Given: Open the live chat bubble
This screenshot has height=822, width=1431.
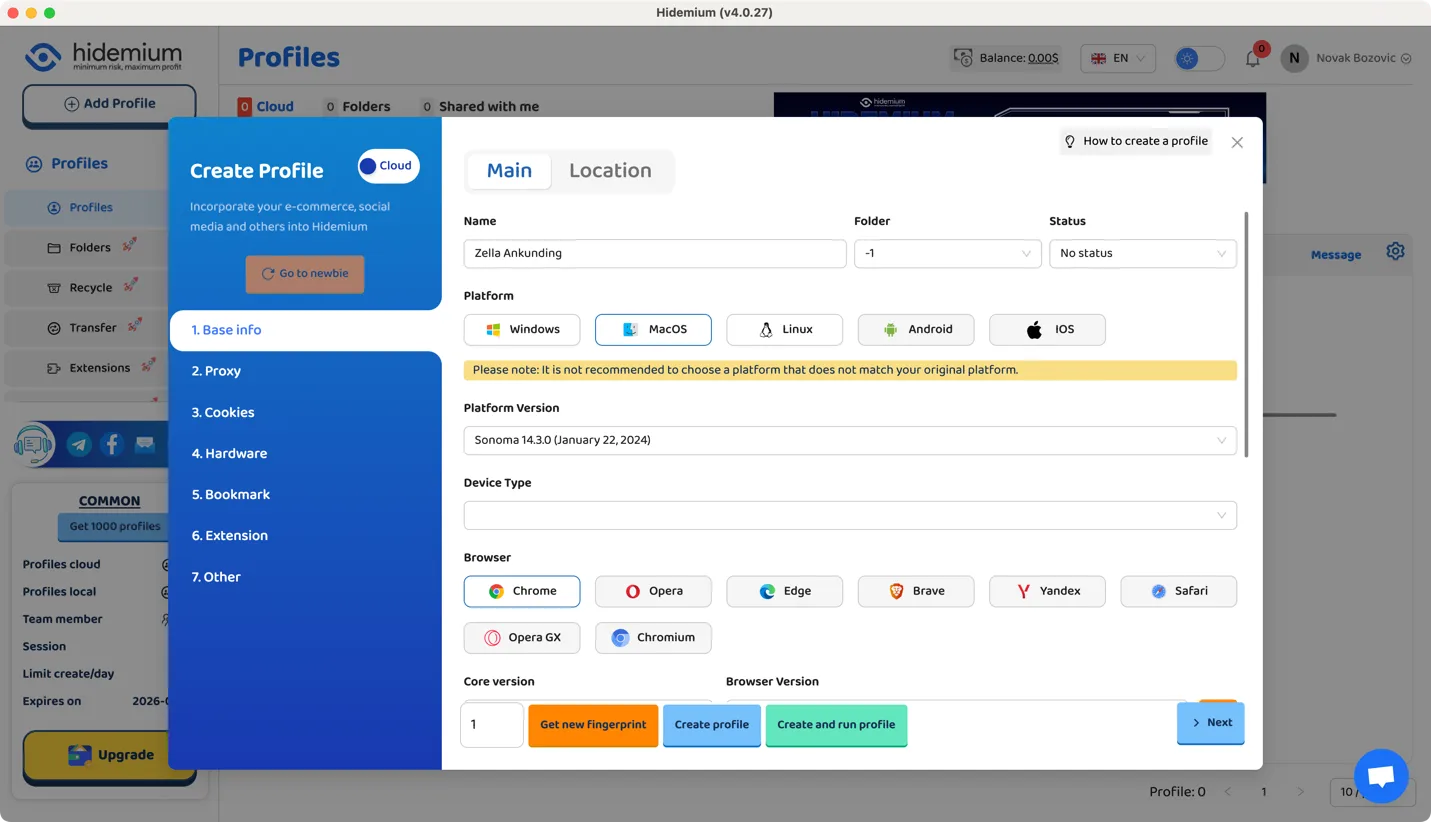Looking at the screenshot, I should tap(1381, 776).
